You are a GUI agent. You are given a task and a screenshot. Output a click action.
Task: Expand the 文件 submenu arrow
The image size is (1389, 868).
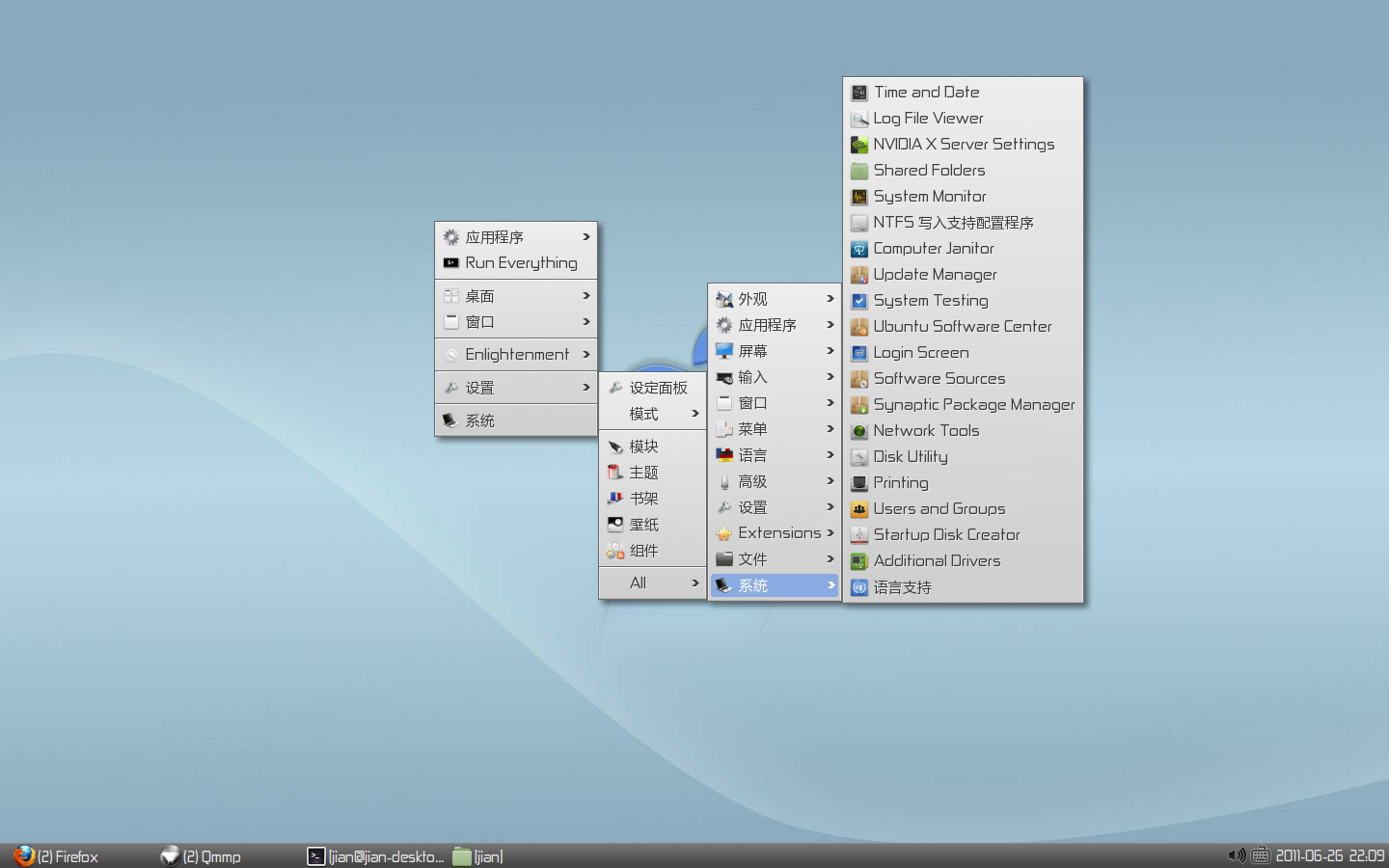click(830, 558)
